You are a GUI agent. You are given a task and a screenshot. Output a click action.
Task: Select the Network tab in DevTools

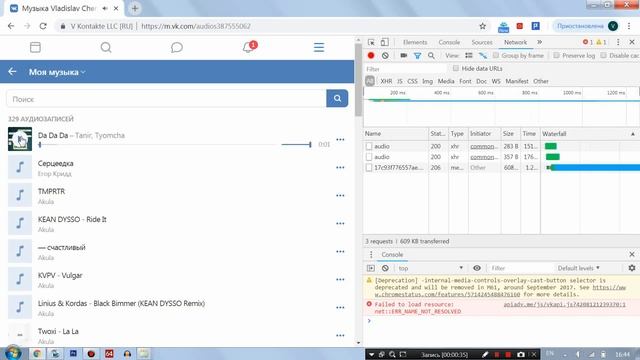point(515,42)
